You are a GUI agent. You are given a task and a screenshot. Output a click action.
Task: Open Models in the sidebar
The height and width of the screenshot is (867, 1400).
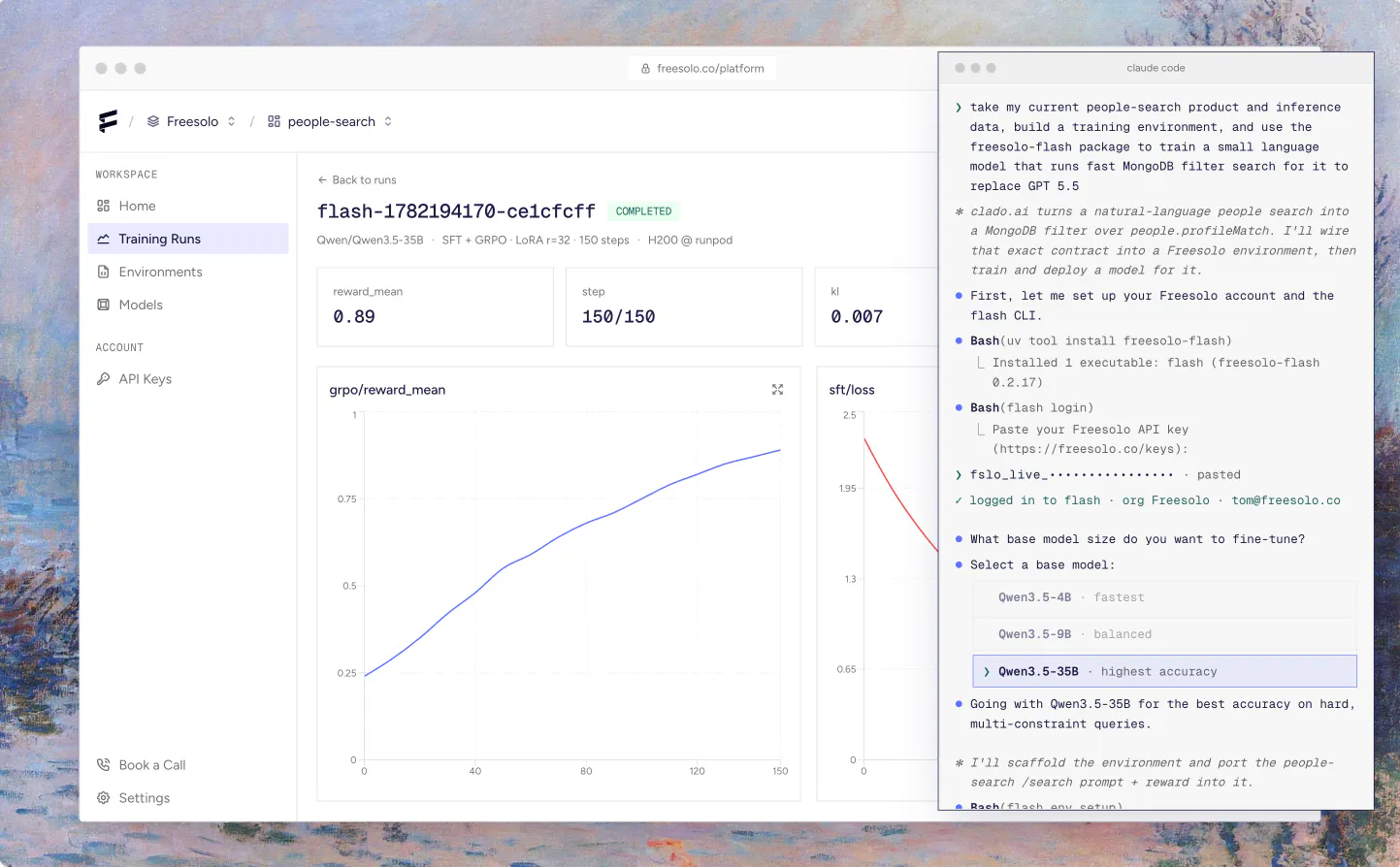188,305
